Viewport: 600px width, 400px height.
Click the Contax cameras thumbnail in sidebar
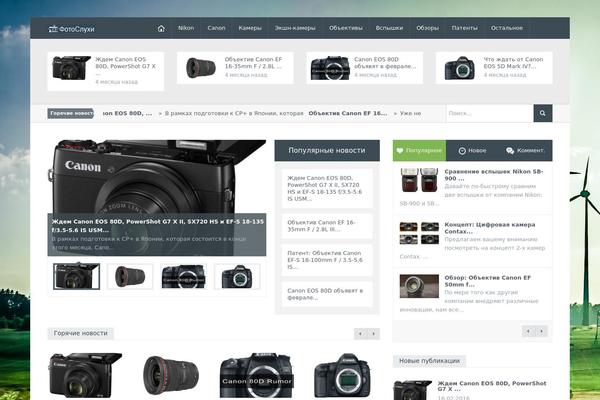419,233
